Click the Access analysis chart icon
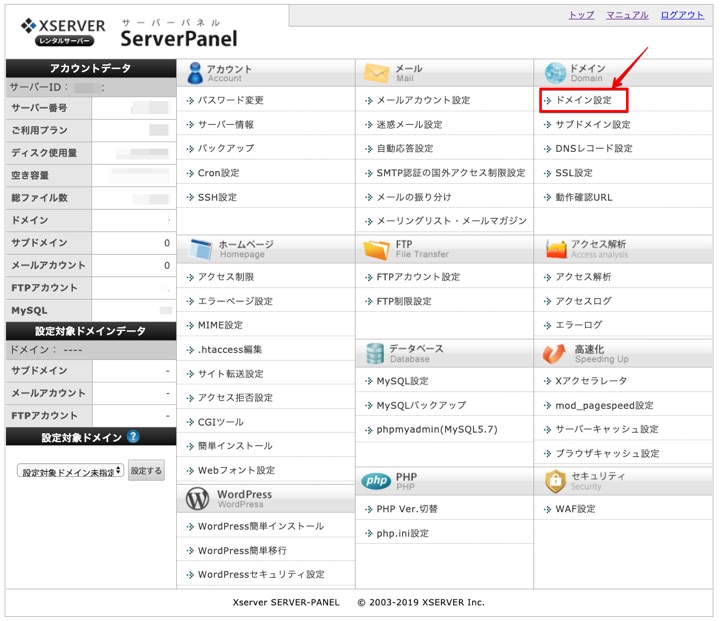Screen dimensions: 720x621 (556, 249)
